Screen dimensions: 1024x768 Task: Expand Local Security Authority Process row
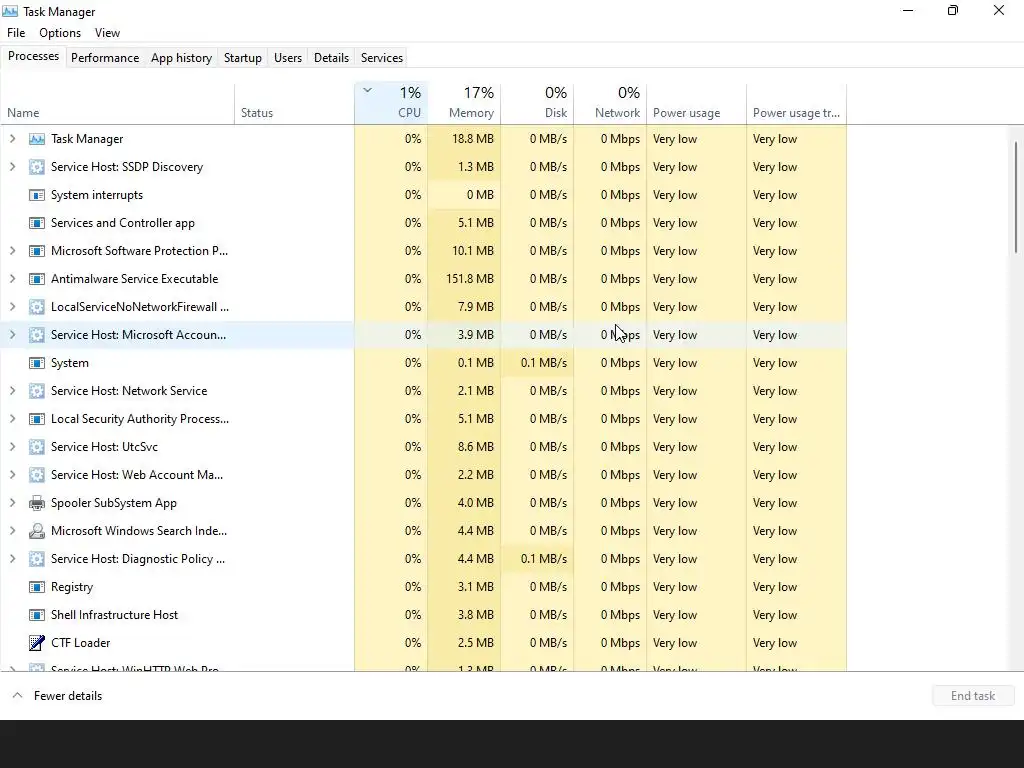pyautogui.click(x=12, y=419)
